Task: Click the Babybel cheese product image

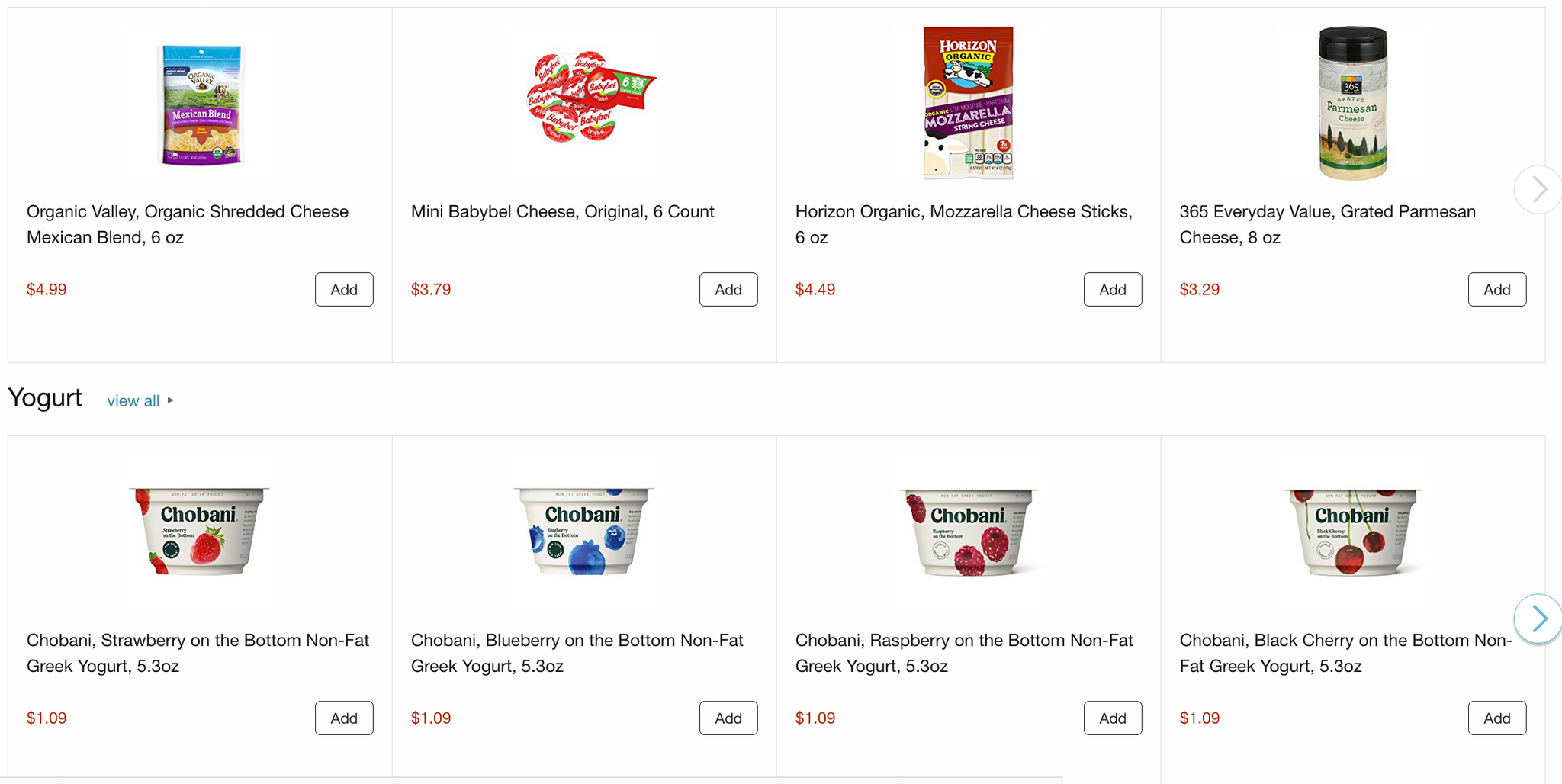Action: click(x=585, y=103)
